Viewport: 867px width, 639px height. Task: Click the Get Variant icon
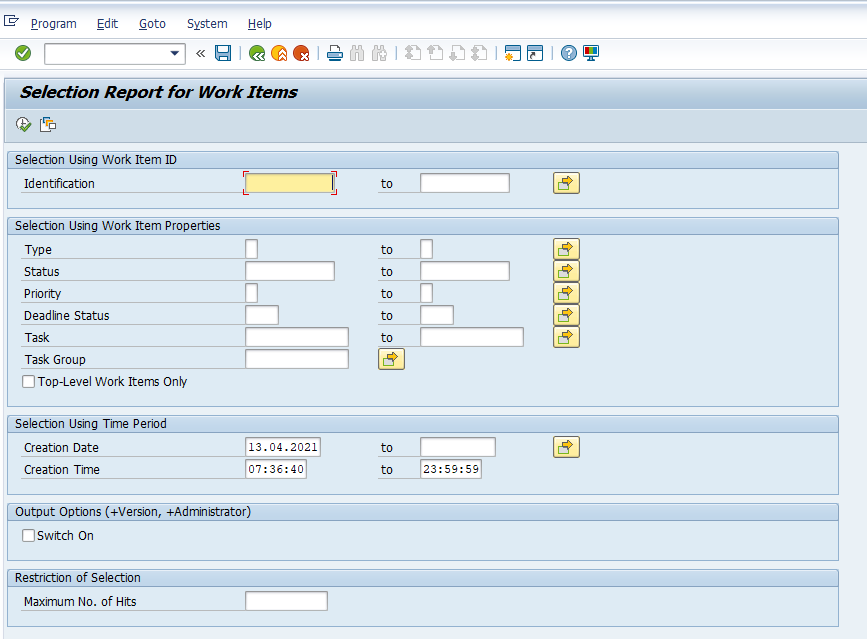click(x=48, y=124)
